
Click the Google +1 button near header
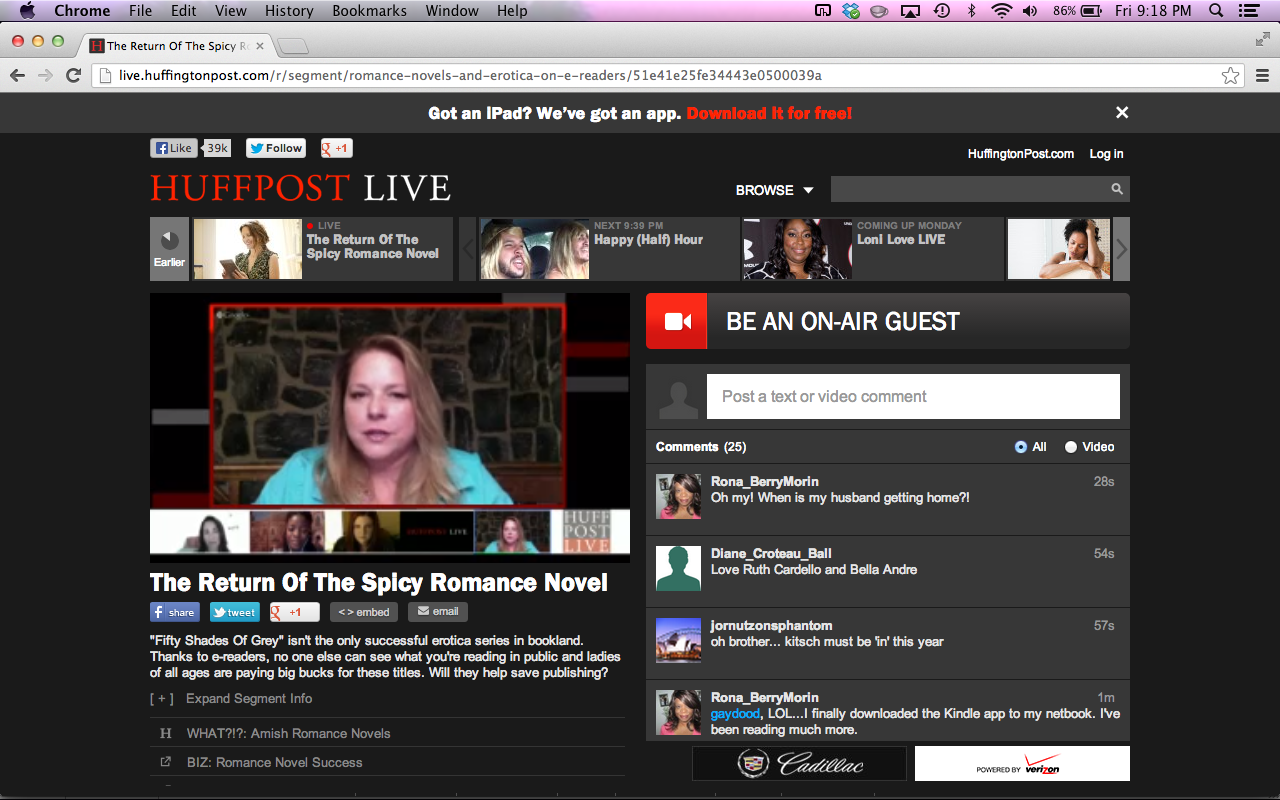pos(336,148)
